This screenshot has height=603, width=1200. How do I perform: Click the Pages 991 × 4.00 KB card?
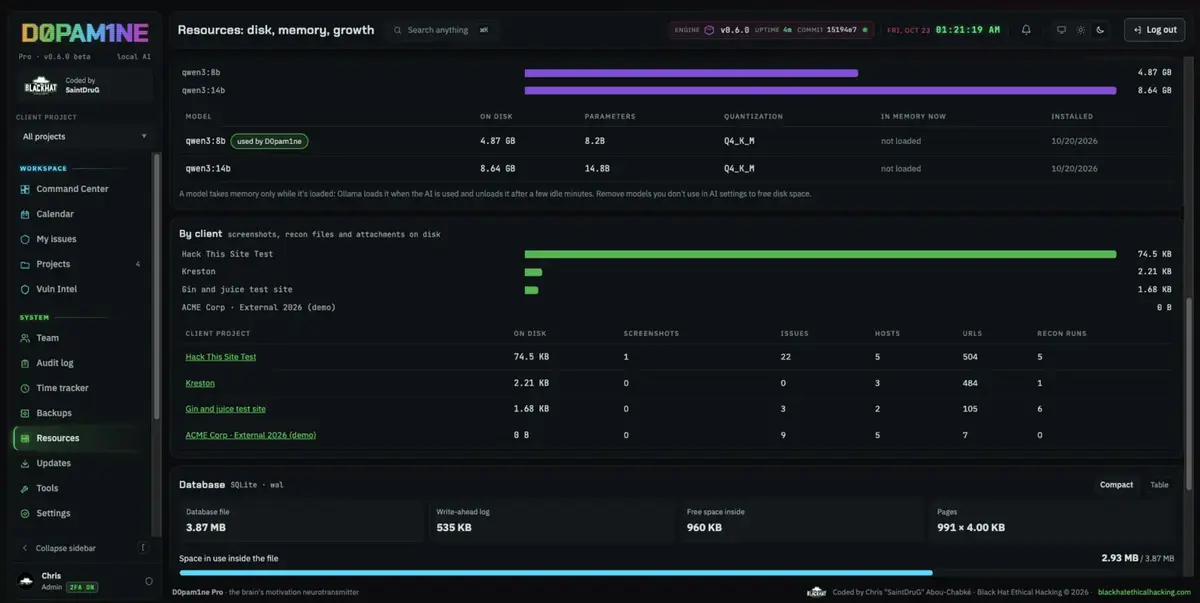(x=1053, y=520)
